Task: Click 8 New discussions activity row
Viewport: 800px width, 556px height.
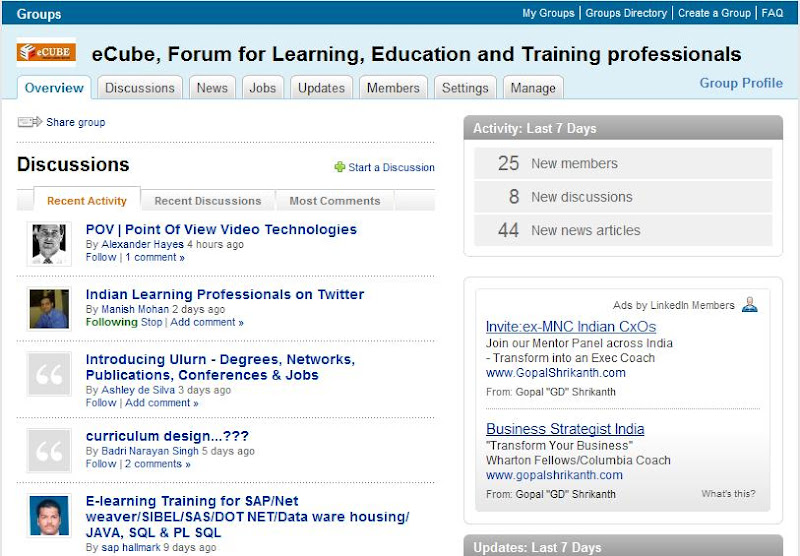Action: click(x=623, y=196)
